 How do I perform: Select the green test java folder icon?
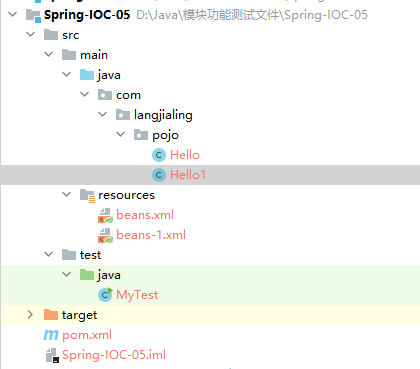tap(87, 275)
